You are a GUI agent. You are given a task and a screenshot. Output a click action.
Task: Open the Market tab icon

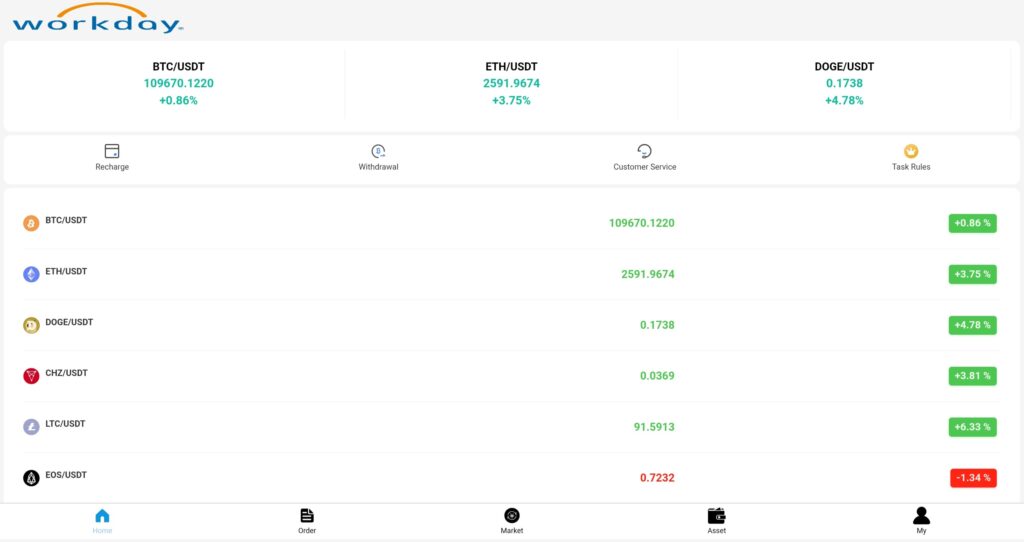pyautogui.click(x=512, y=516)
